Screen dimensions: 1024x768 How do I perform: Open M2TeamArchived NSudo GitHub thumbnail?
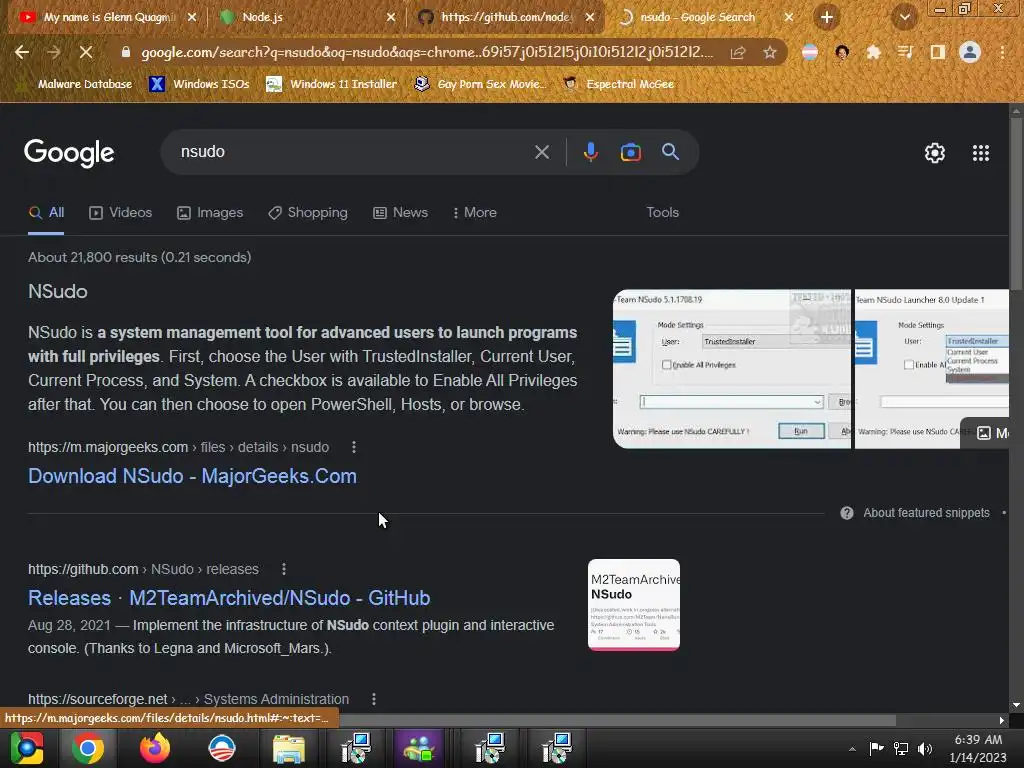tap(633, 605)
